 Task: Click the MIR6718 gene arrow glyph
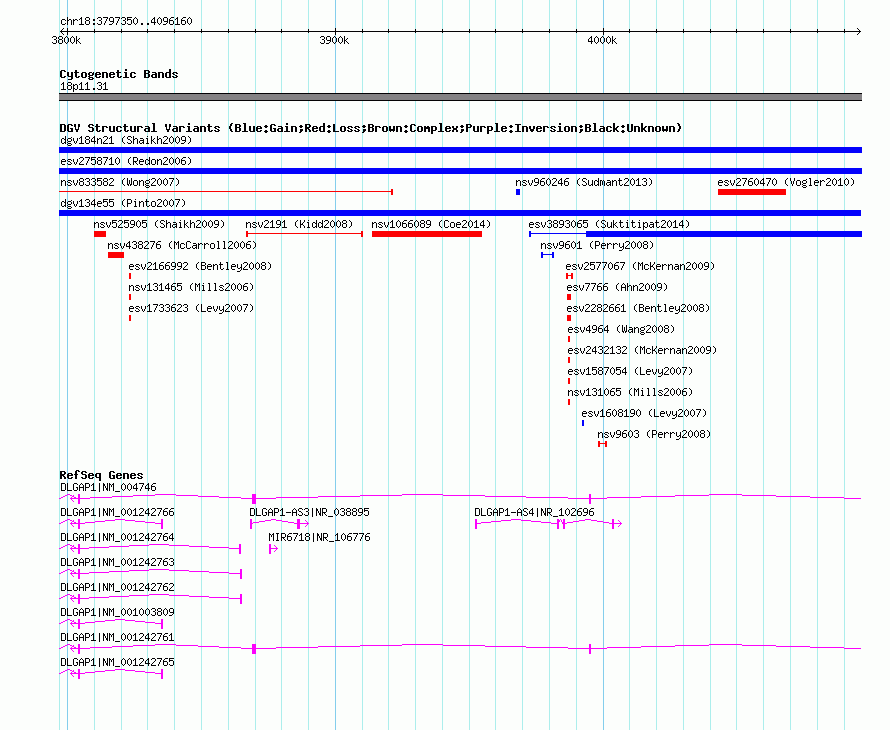(x=273, y=549)
